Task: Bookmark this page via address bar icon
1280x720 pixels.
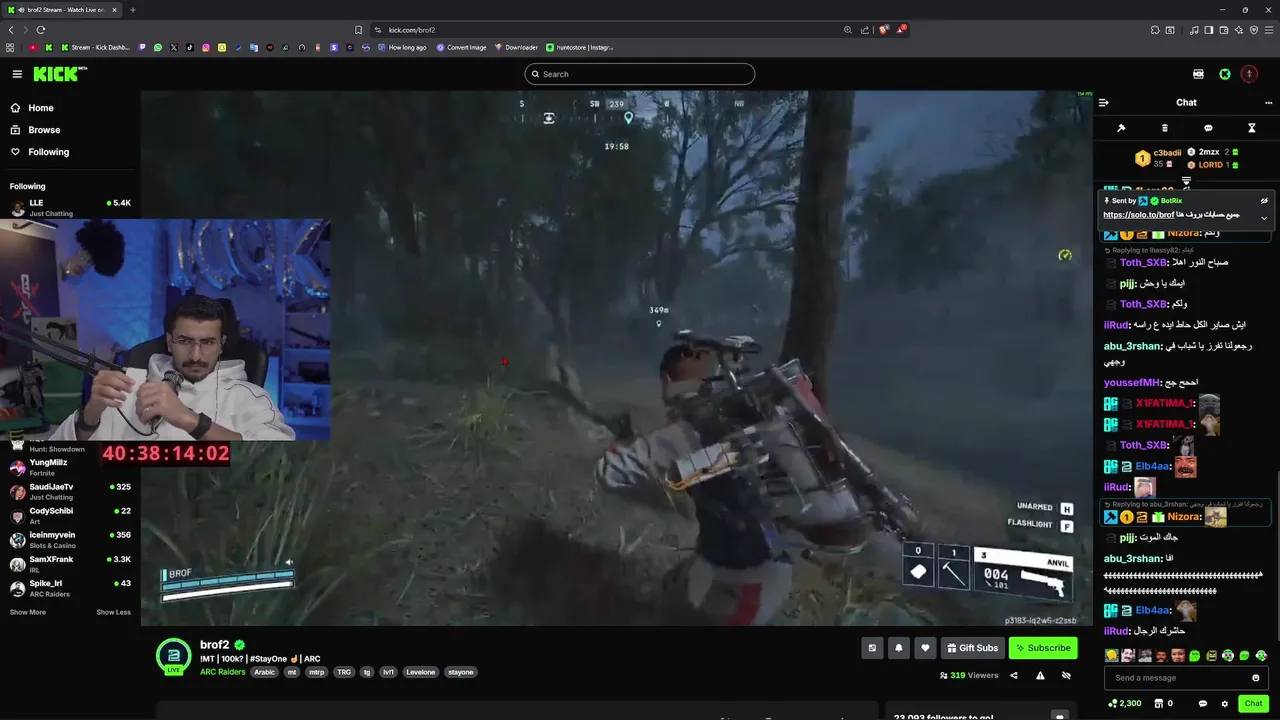Action: tap(359, 30)
